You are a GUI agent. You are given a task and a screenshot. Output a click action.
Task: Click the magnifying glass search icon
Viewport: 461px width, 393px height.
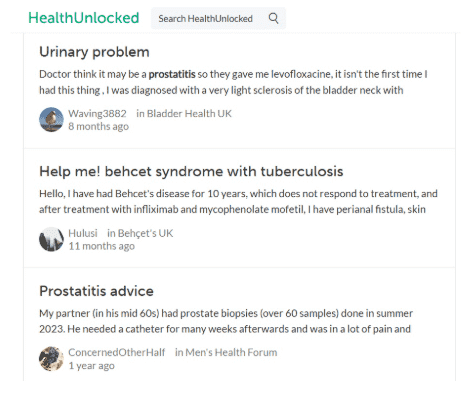(273, 18)
